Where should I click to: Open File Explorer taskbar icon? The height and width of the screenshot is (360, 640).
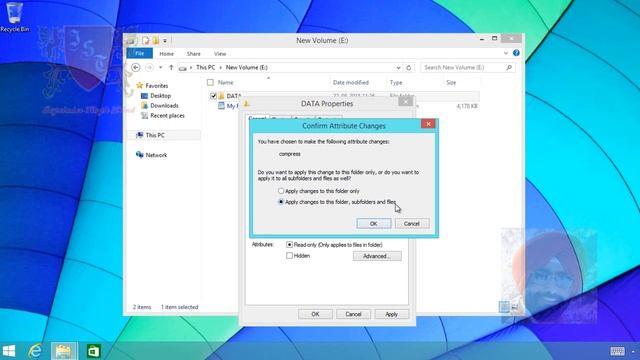[x=64, y=351]
